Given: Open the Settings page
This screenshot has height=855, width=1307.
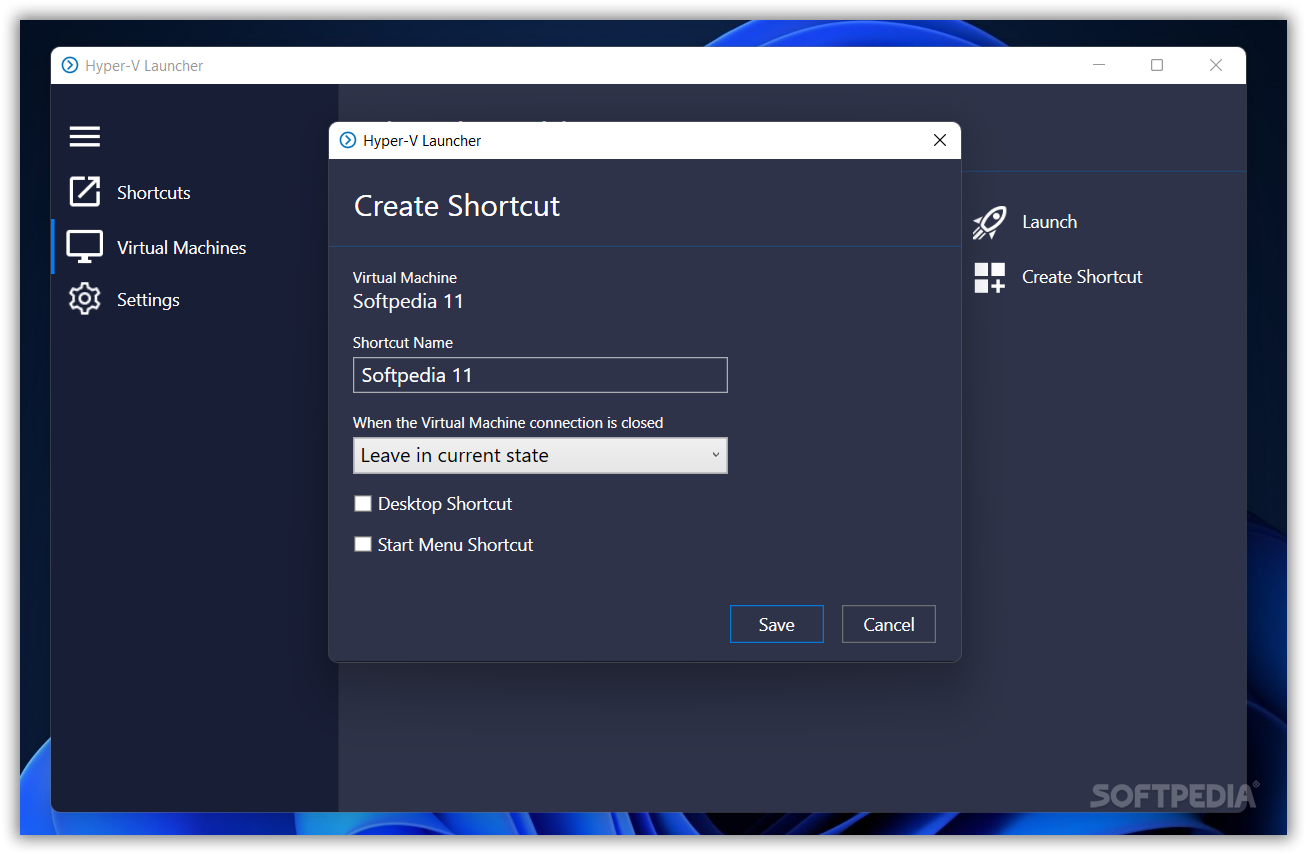Looking at the screenshot, I should pos(148,299).
